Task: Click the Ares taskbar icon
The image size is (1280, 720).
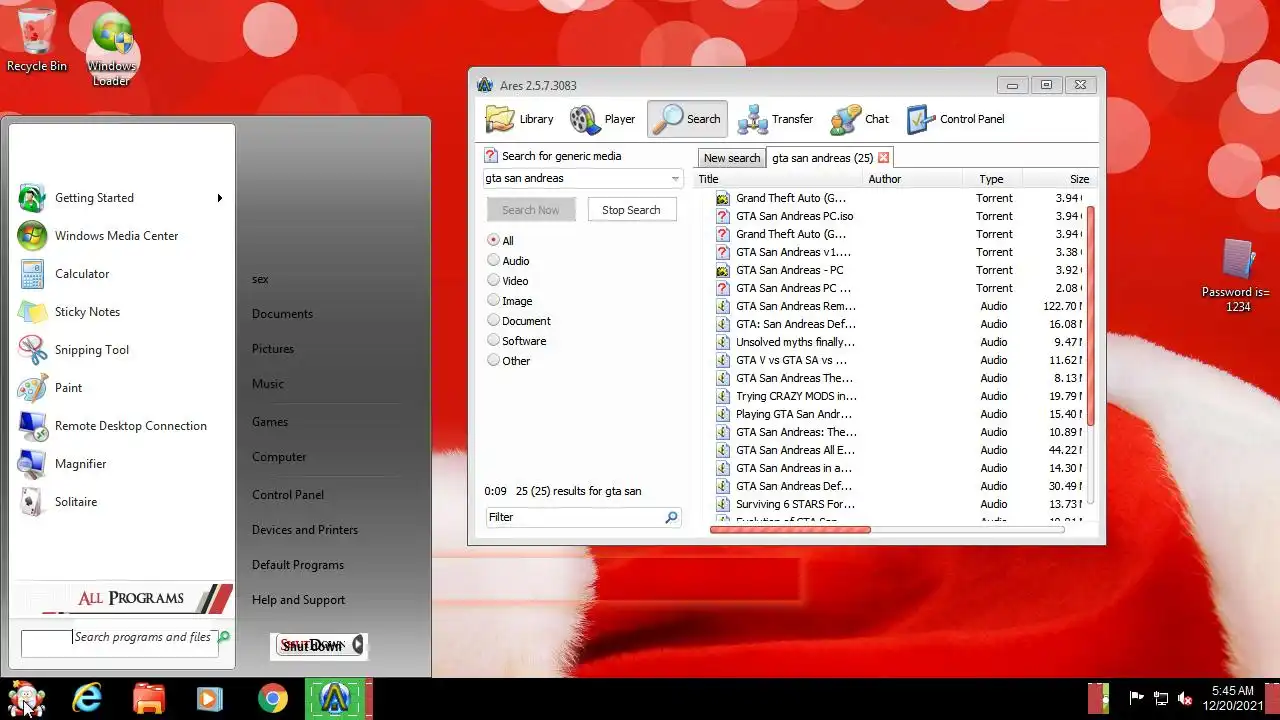Action: tap(336, 698)
